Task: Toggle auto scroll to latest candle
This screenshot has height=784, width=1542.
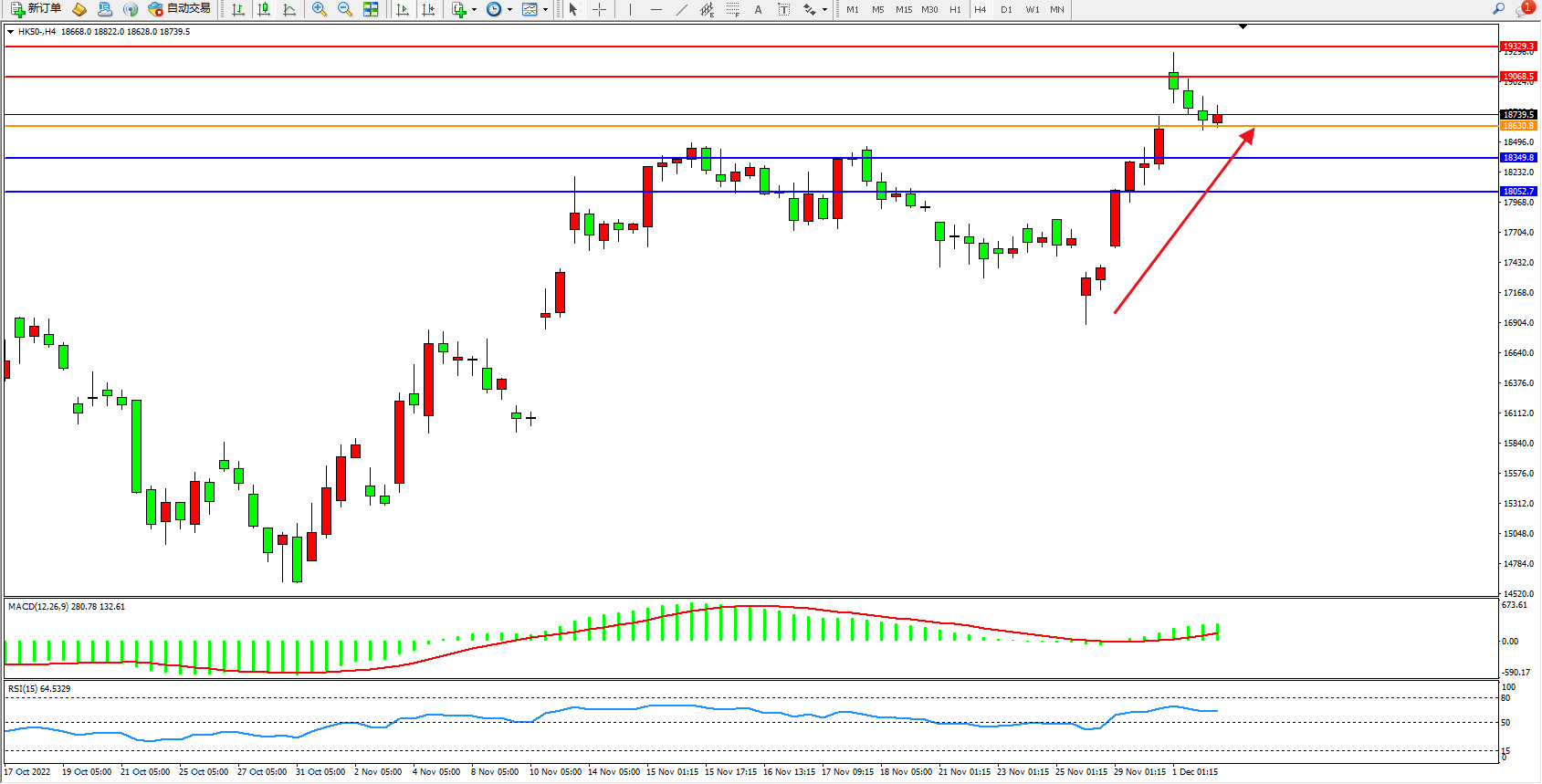Action: coord(403,9)
